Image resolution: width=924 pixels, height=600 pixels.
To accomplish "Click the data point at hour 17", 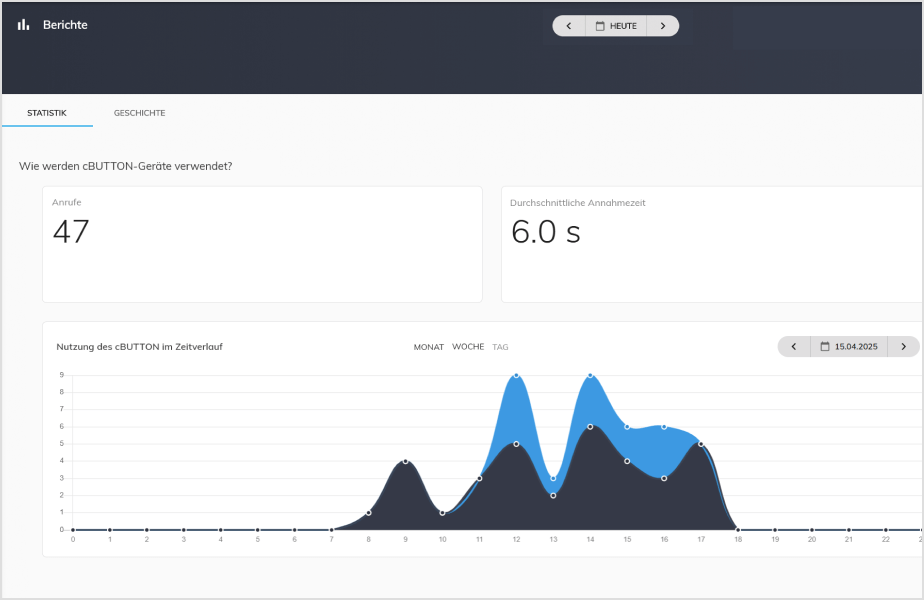I will pyautogui.click(x=701, y=444).
